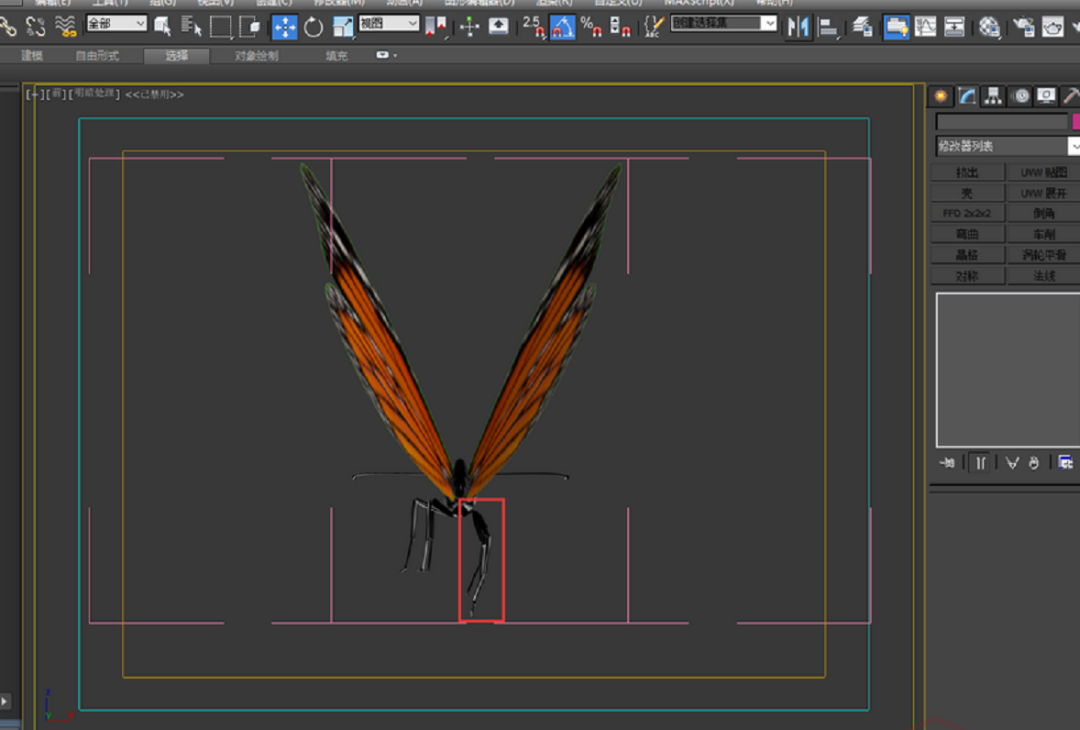Click the Bind to Space Warp icon

(x=66, y=27)
